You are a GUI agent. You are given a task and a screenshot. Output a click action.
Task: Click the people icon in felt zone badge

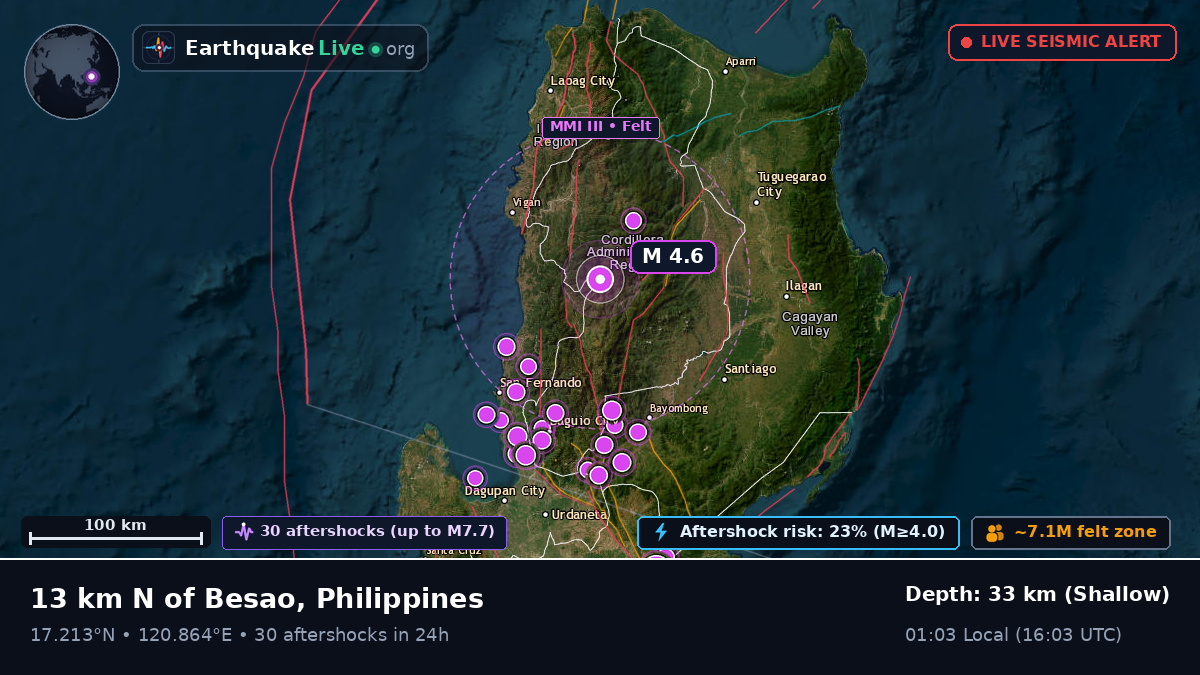(995, 533)
